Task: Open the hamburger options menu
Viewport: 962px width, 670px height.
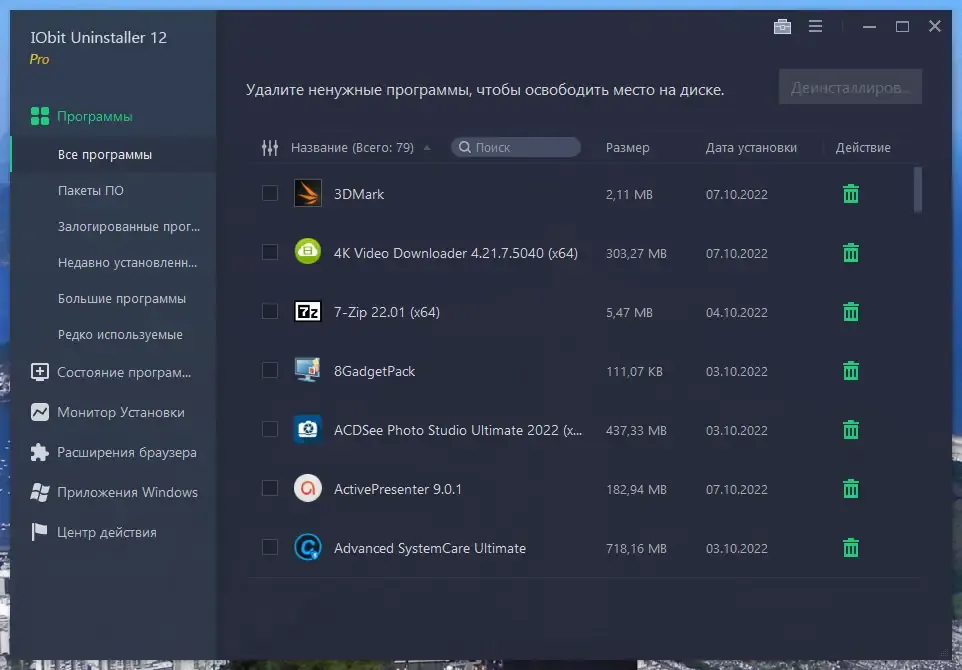Action: 815,26
